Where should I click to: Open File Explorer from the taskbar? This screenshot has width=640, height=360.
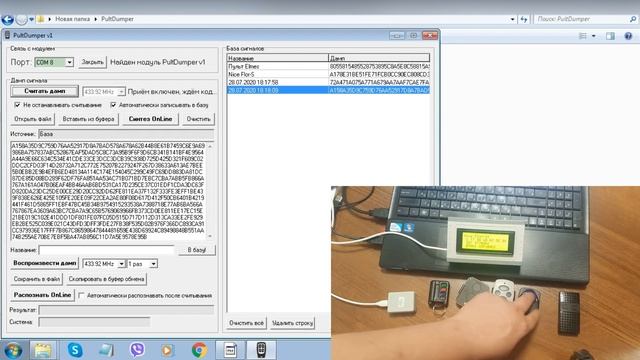point(42,350)
